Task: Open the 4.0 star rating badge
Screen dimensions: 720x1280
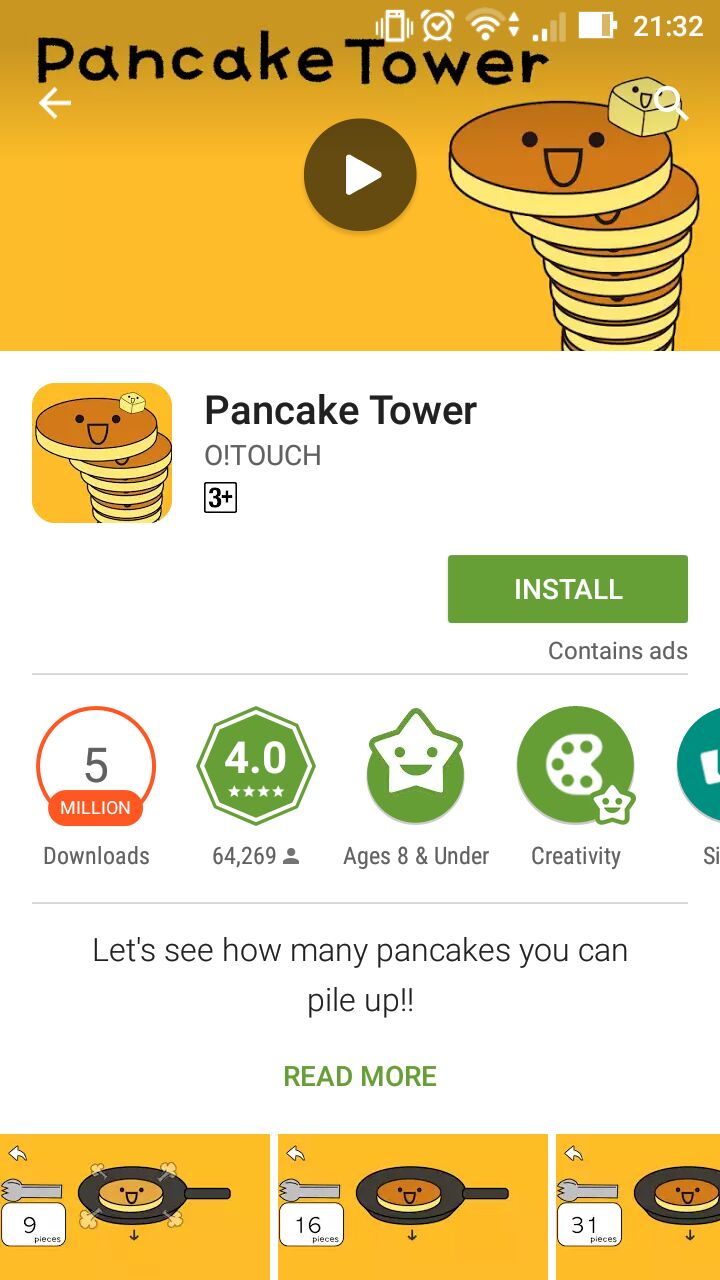Action: 256,766
